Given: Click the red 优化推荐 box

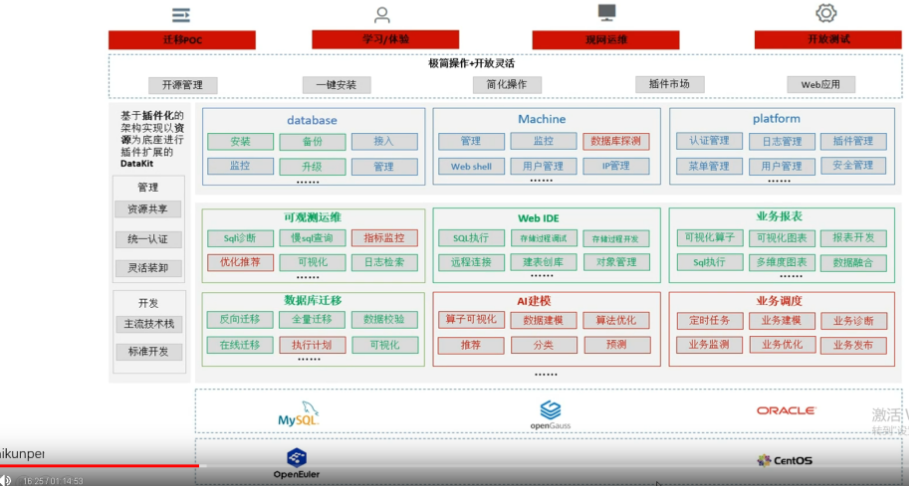Looking at the screenshot, I should point(240,262).
